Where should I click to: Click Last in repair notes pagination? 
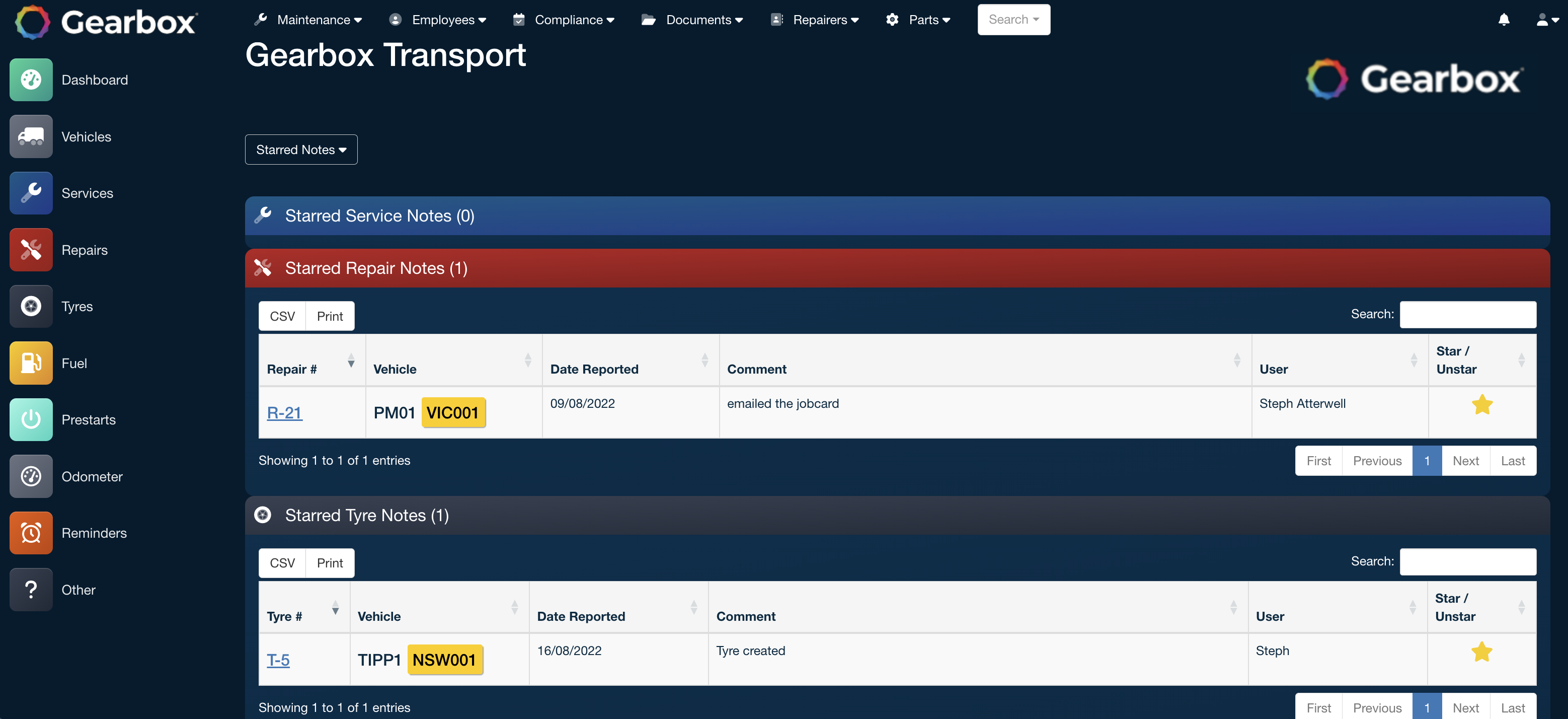pos(1513,460)
